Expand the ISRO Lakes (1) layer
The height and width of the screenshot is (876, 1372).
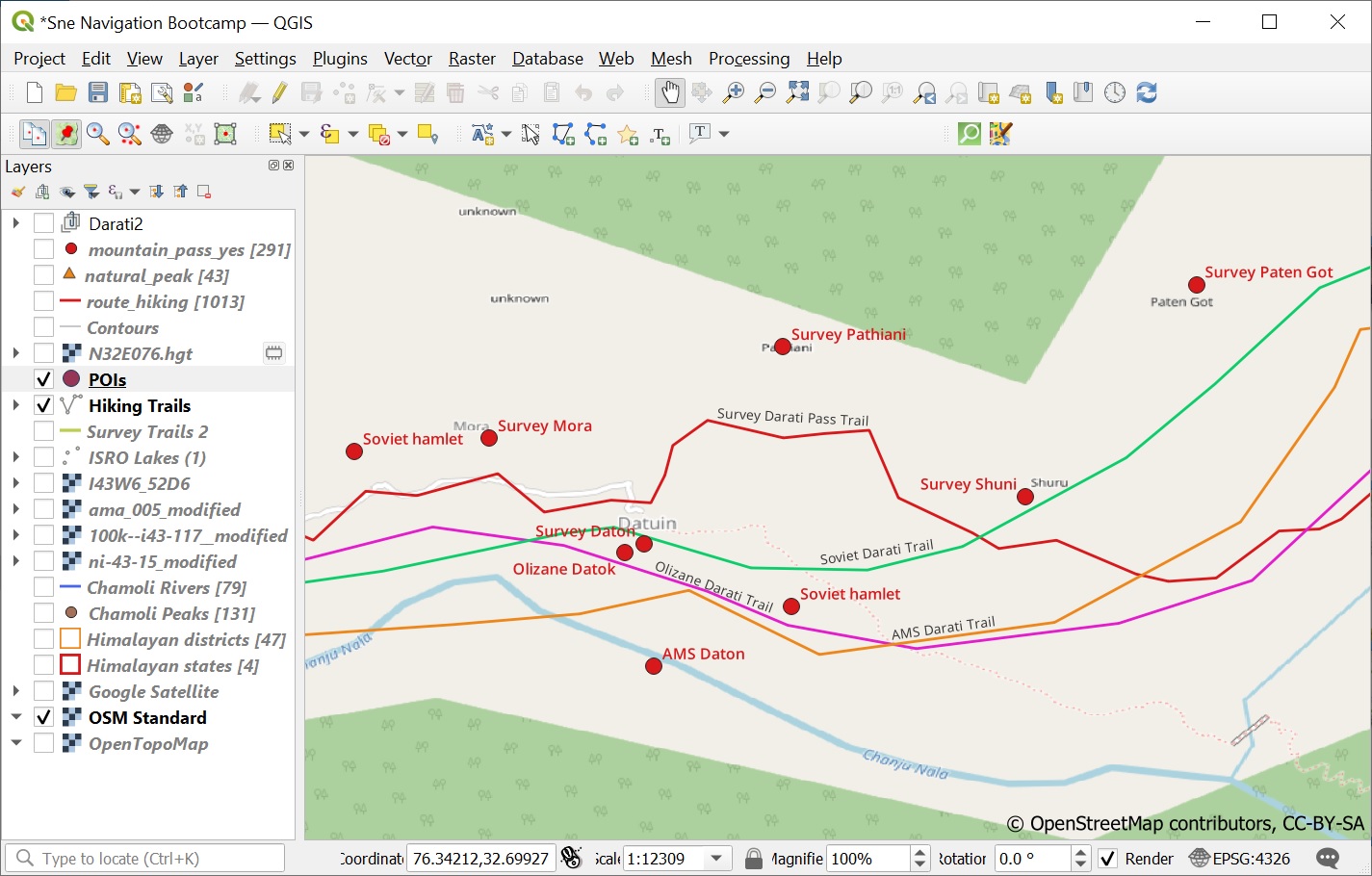coord(16,457)
